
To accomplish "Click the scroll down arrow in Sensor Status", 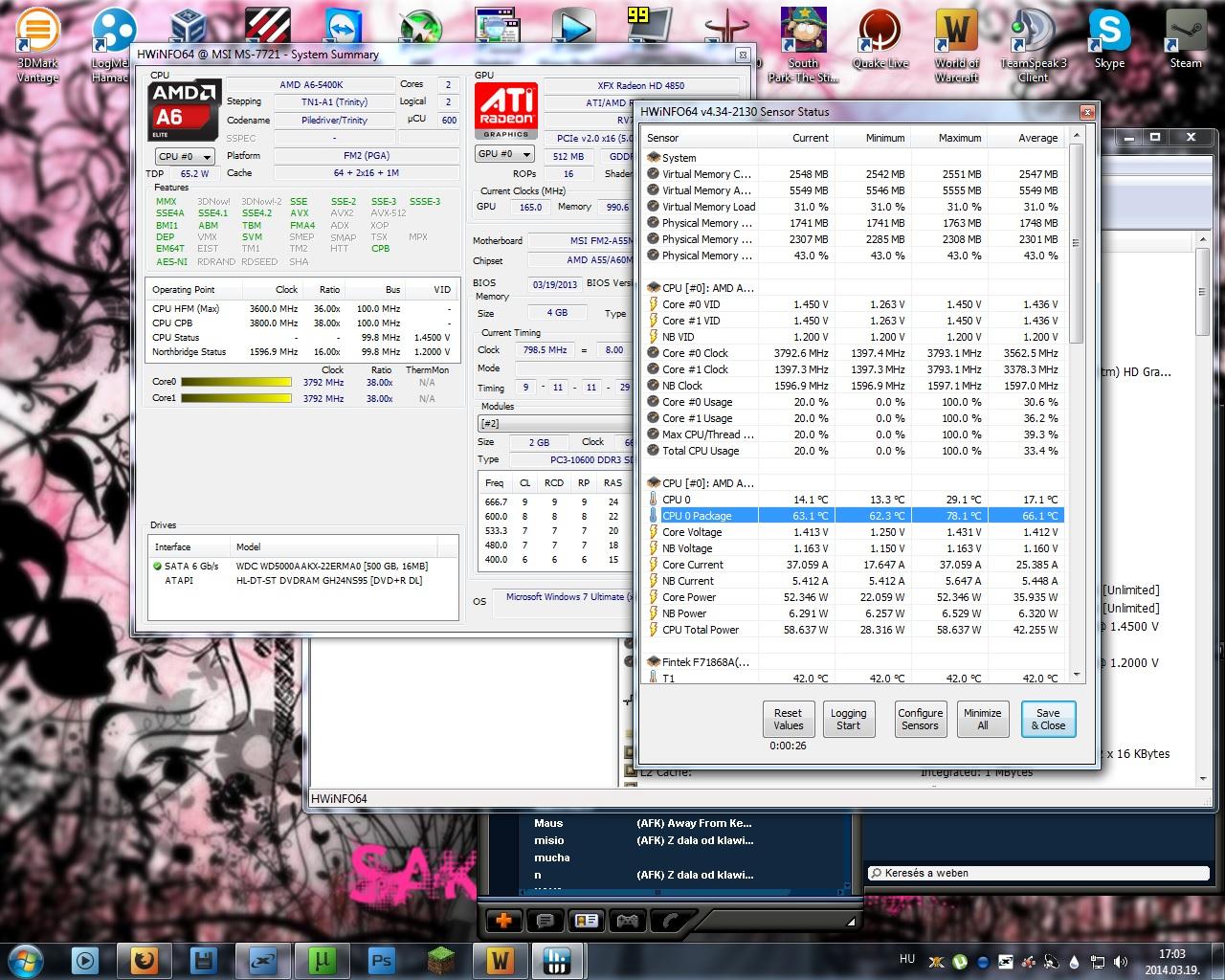I will click(1077, 675).
